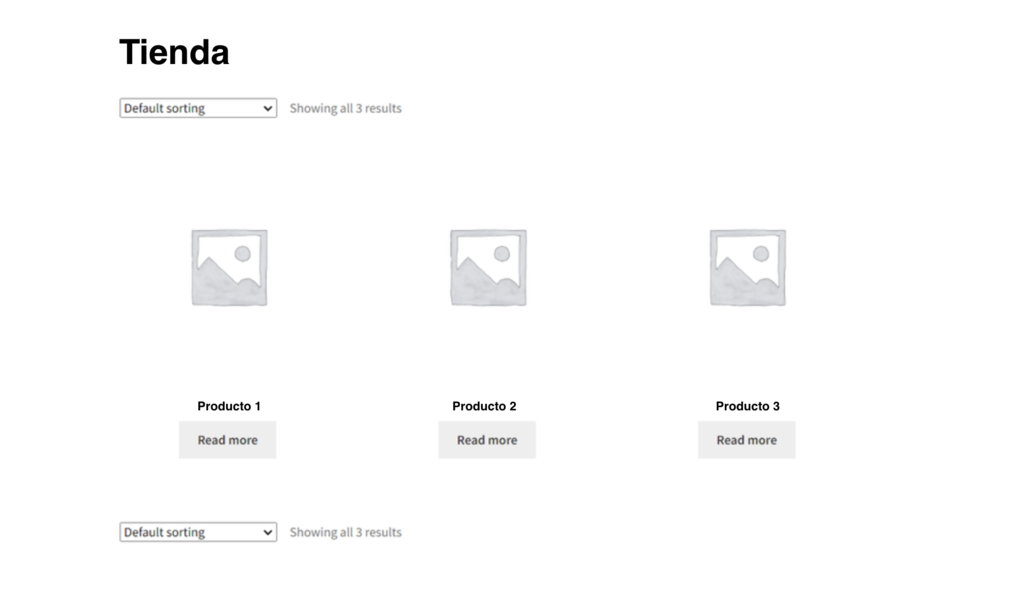Image resolution: width=1024 pixels, height=603 pixels.
Task: Click the chevron on the bottom sorting selector
Action: tap(266, 532)
